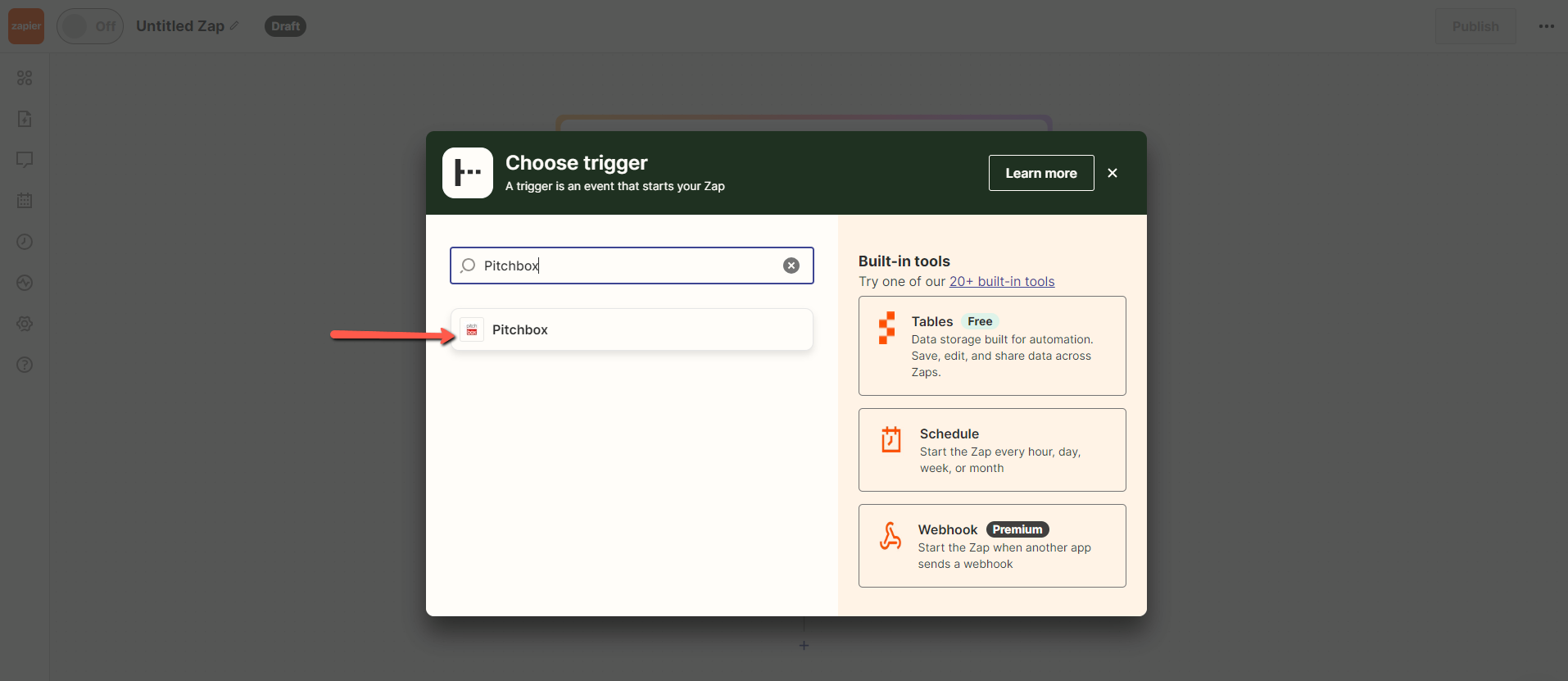Select the Schedule built-in tool card
Image resolution: width=1568 pixels, height=681 pixels.
pos(992,450)
